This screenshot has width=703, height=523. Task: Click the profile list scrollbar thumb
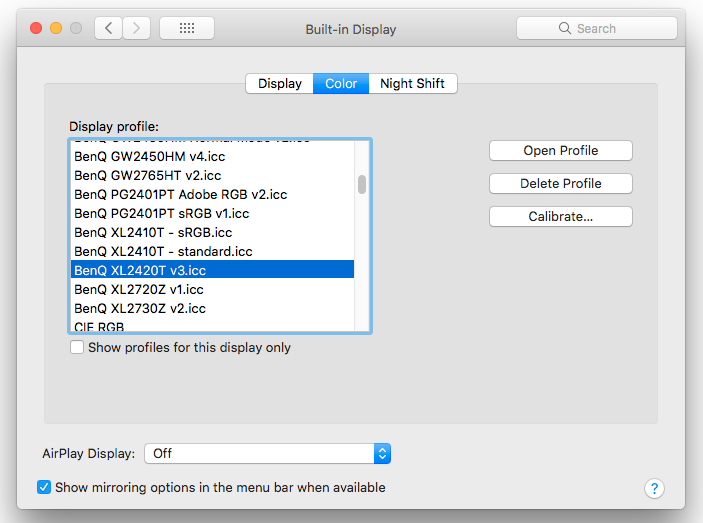362,184
